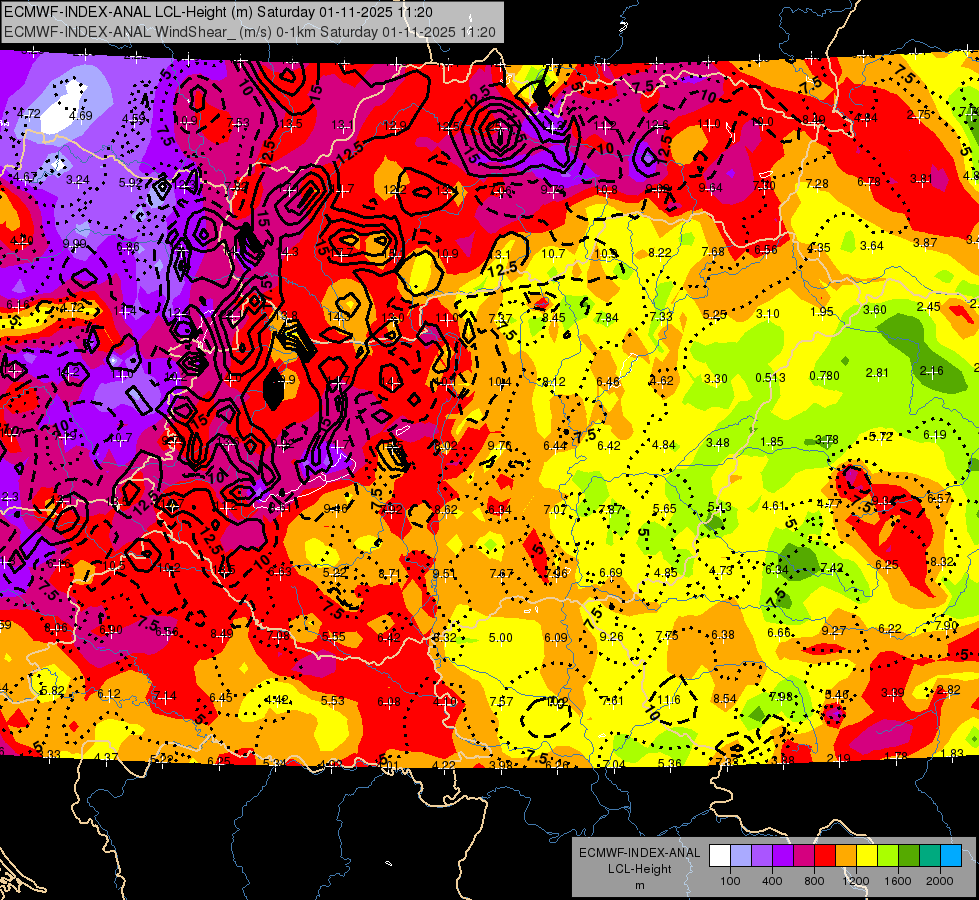
Task: Click the grid value 3.64
Action: pyautogui.click(x=872, y=245)
